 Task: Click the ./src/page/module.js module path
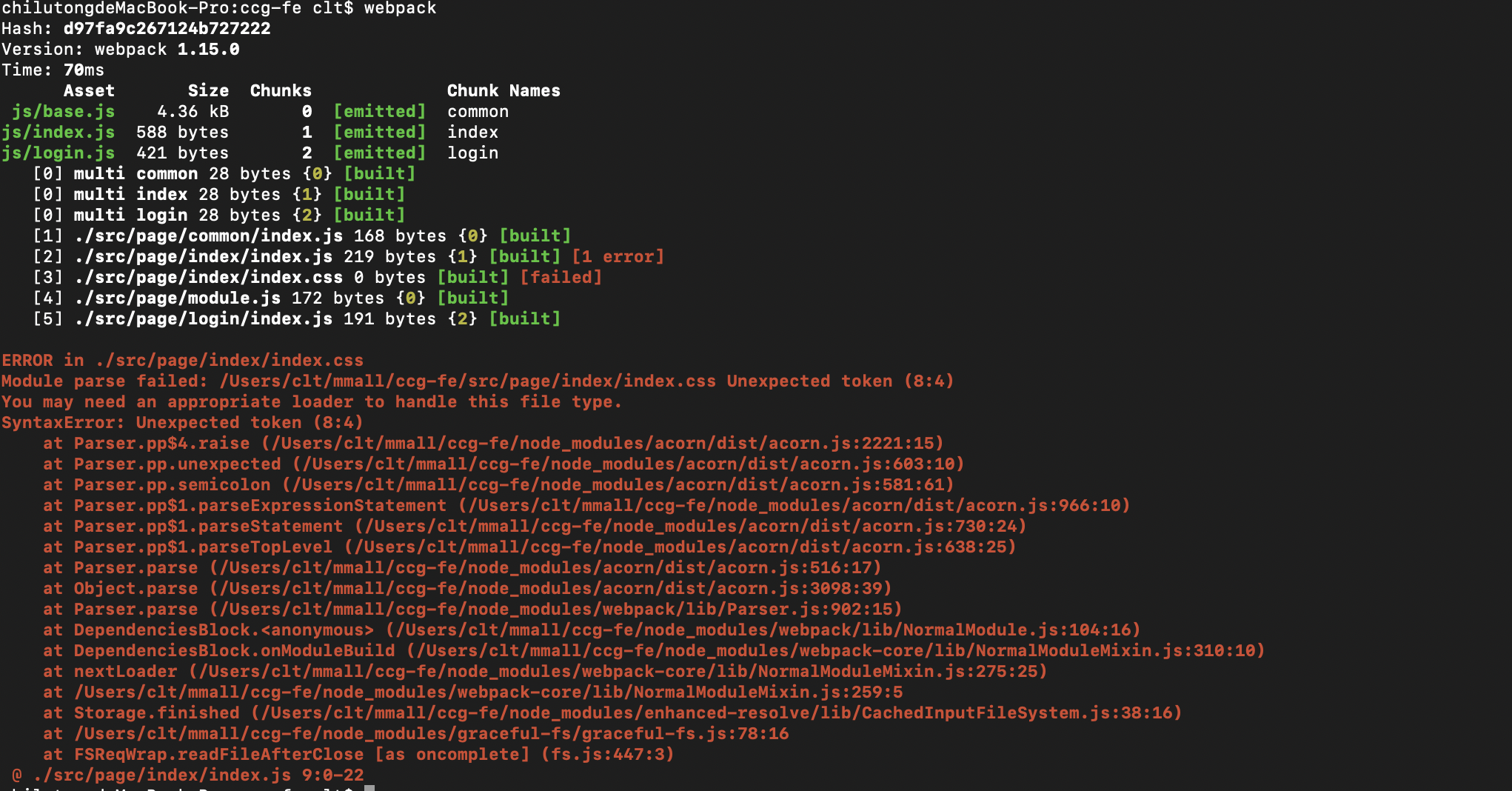click(x=177, y=298)
